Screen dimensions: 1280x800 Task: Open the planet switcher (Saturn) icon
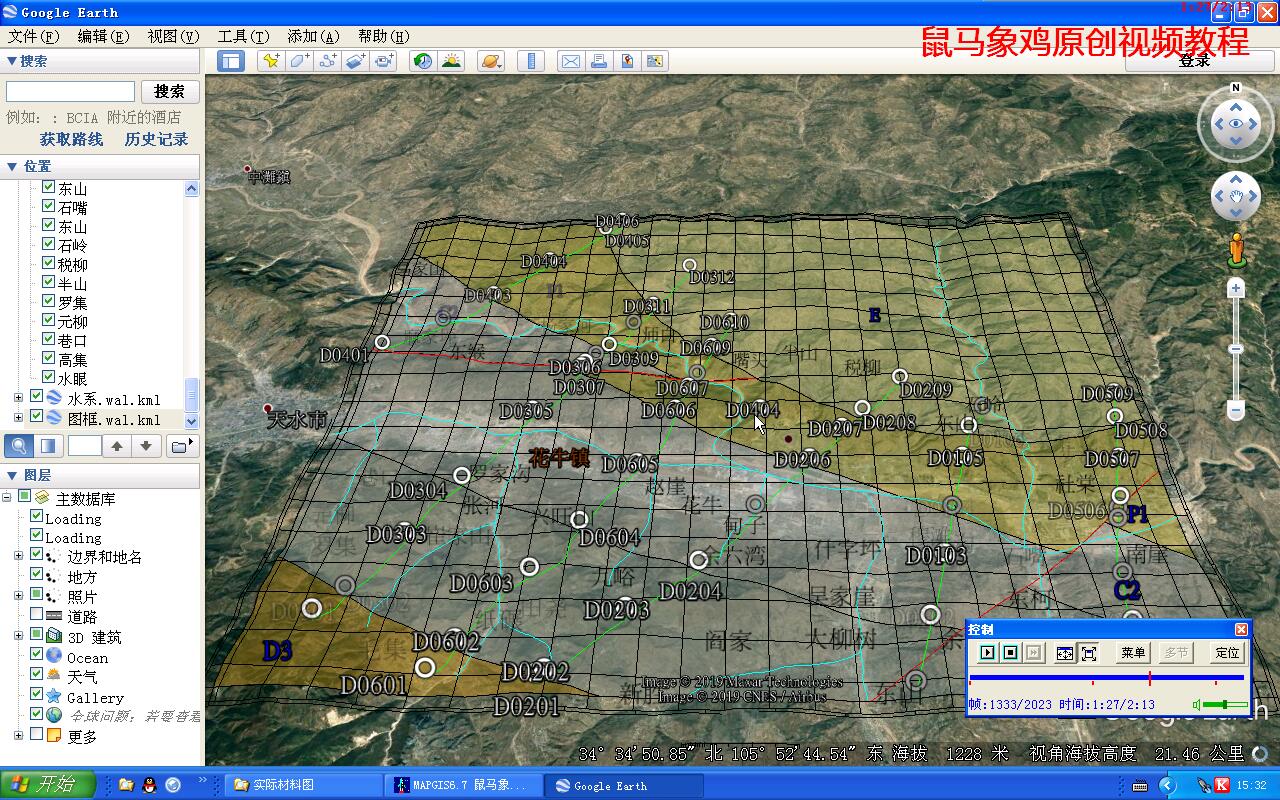(491, 61)
